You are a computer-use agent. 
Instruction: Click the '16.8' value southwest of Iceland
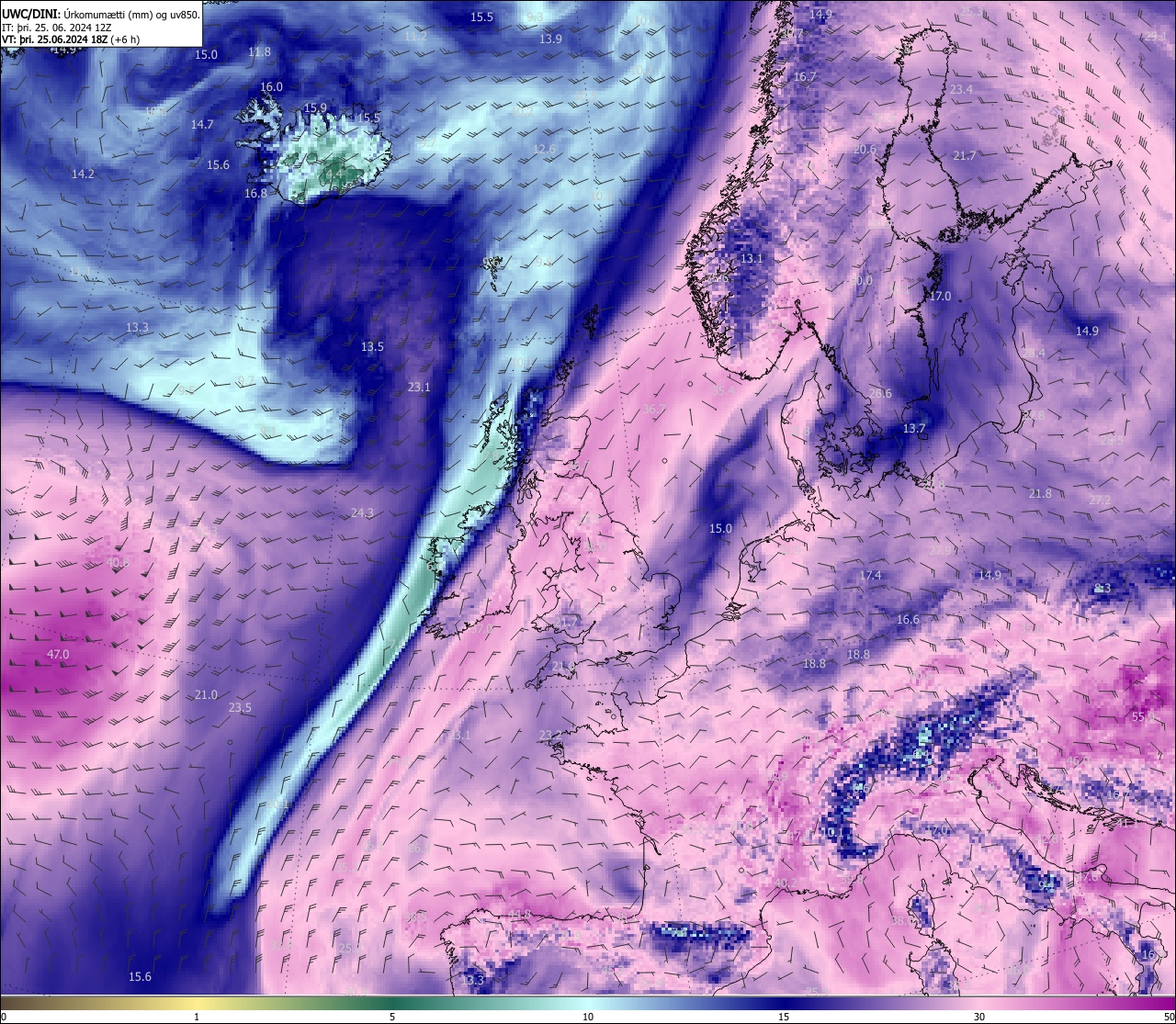(x=255, y=193)
